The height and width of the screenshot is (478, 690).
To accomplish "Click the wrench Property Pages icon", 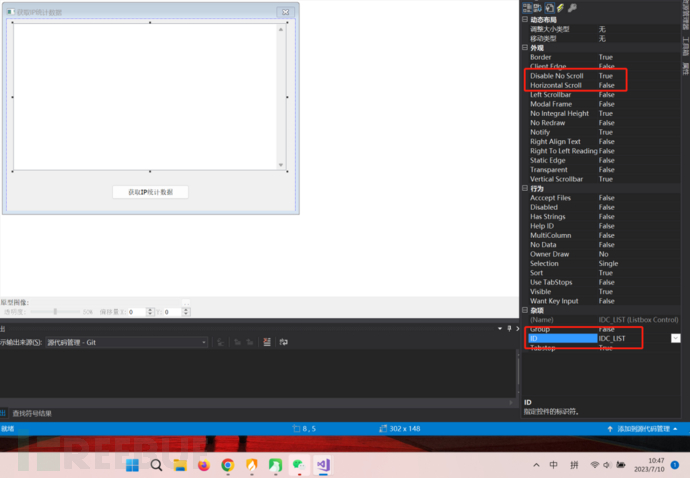I will point(572,8).
